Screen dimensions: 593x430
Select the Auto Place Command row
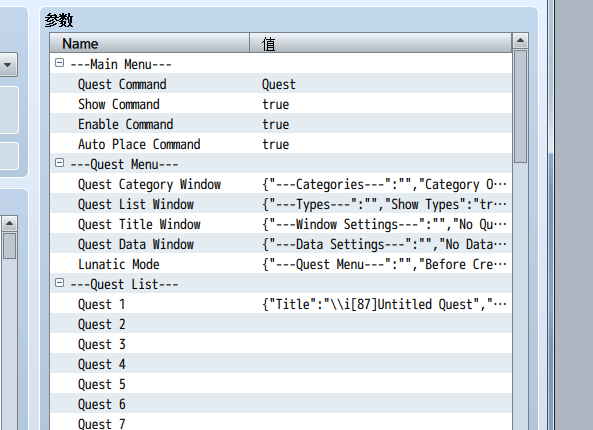(x=281, y=143)
